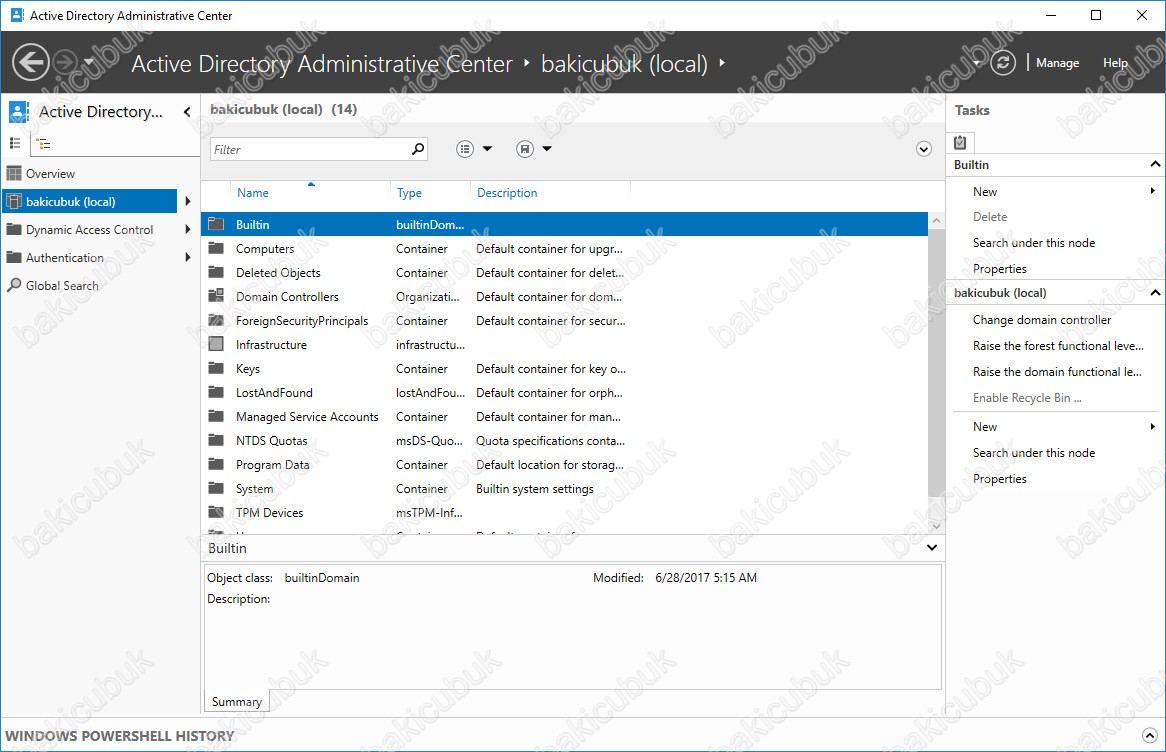
Task: Collapse the Builtin details section
Action: pos(932,547)
